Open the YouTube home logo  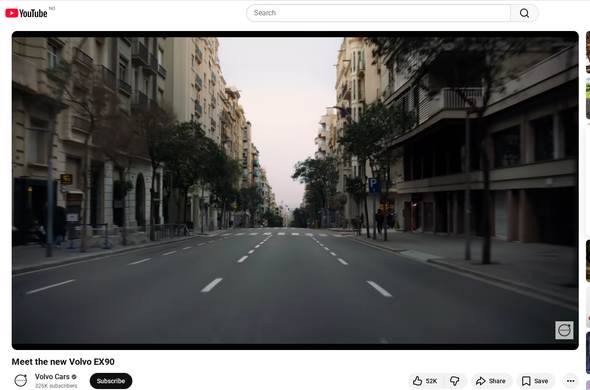click(x=26, y=13)
